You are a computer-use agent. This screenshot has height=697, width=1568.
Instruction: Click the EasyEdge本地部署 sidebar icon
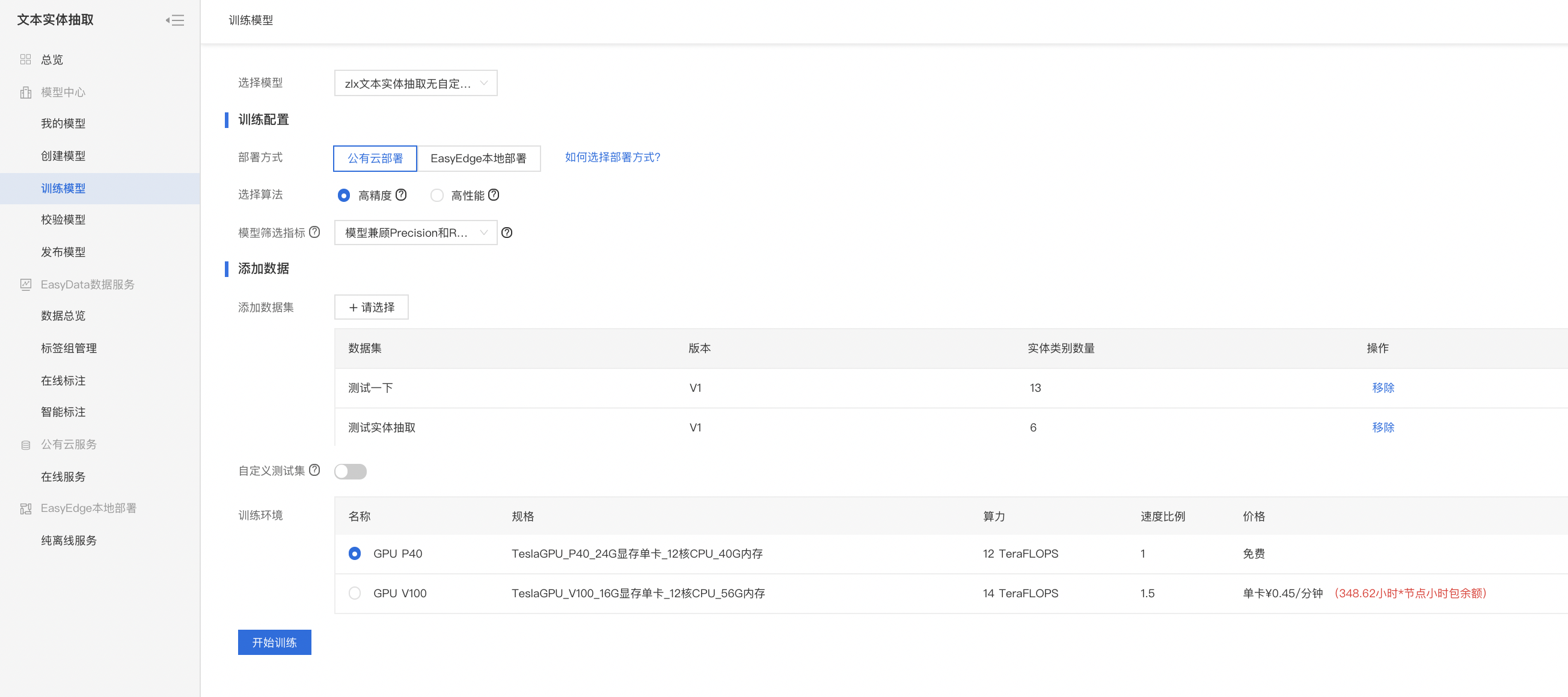[x=26, y=508]
